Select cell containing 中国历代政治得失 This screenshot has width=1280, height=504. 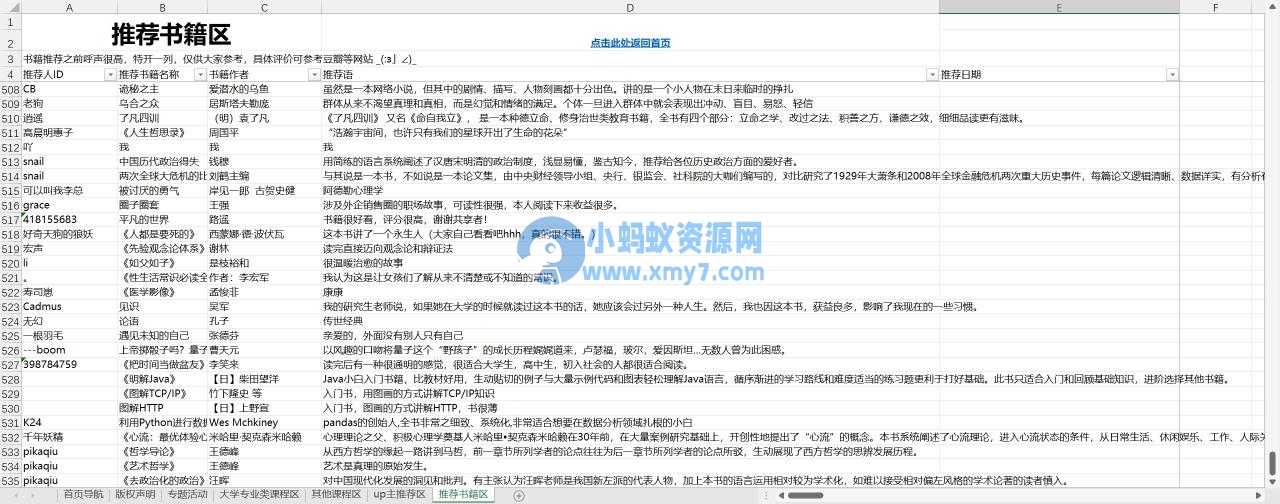[162, 162]
